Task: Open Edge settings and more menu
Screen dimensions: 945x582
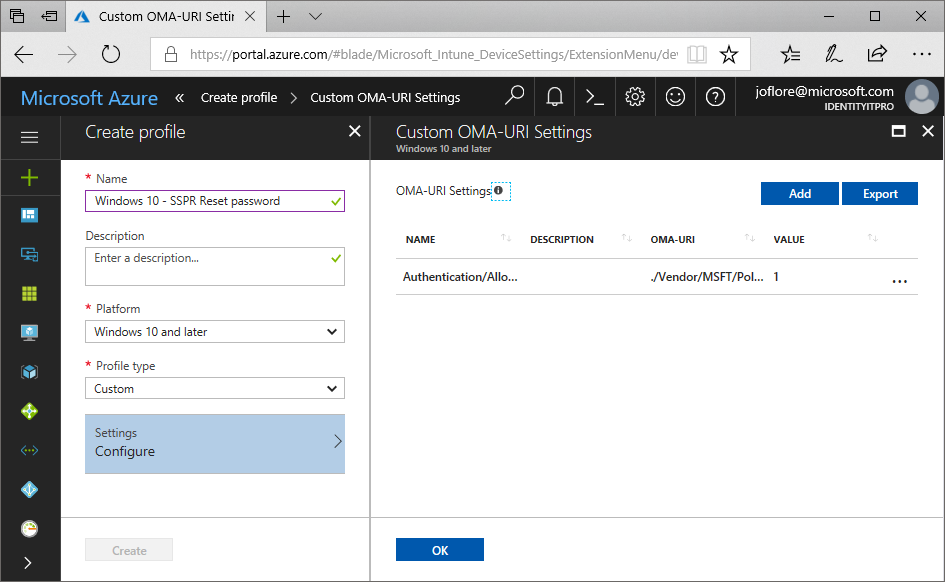Action: [921, 54]
